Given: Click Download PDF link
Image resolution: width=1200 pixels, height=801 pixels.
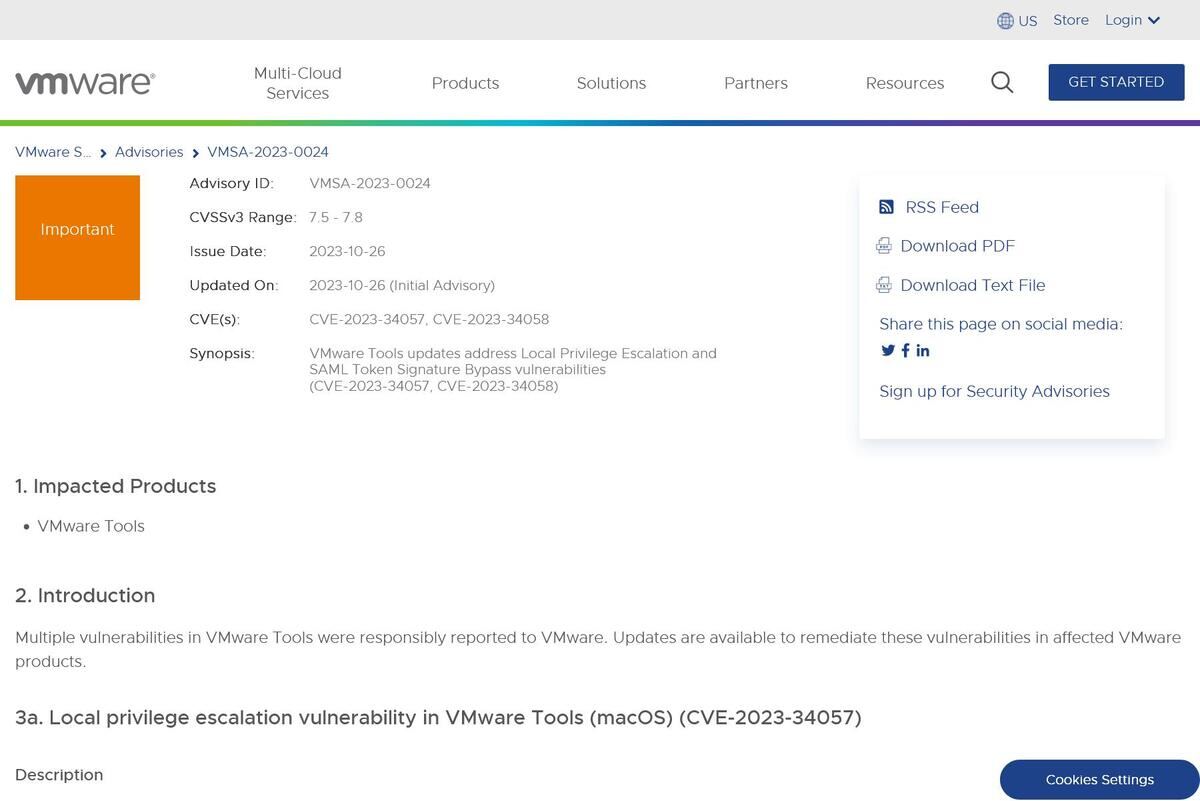Looking at the screenshot, I should click(x=958, y=246).
